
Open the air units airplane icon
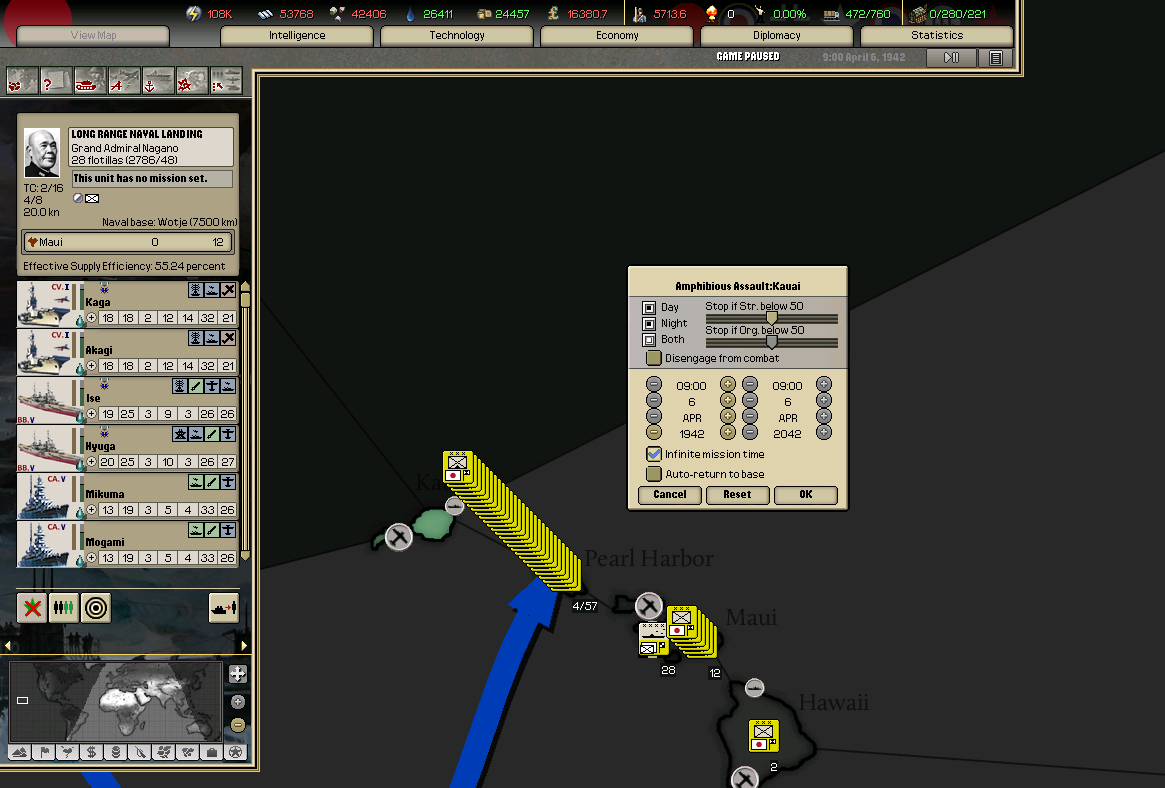pyautogui.click(x=124, y=80)
